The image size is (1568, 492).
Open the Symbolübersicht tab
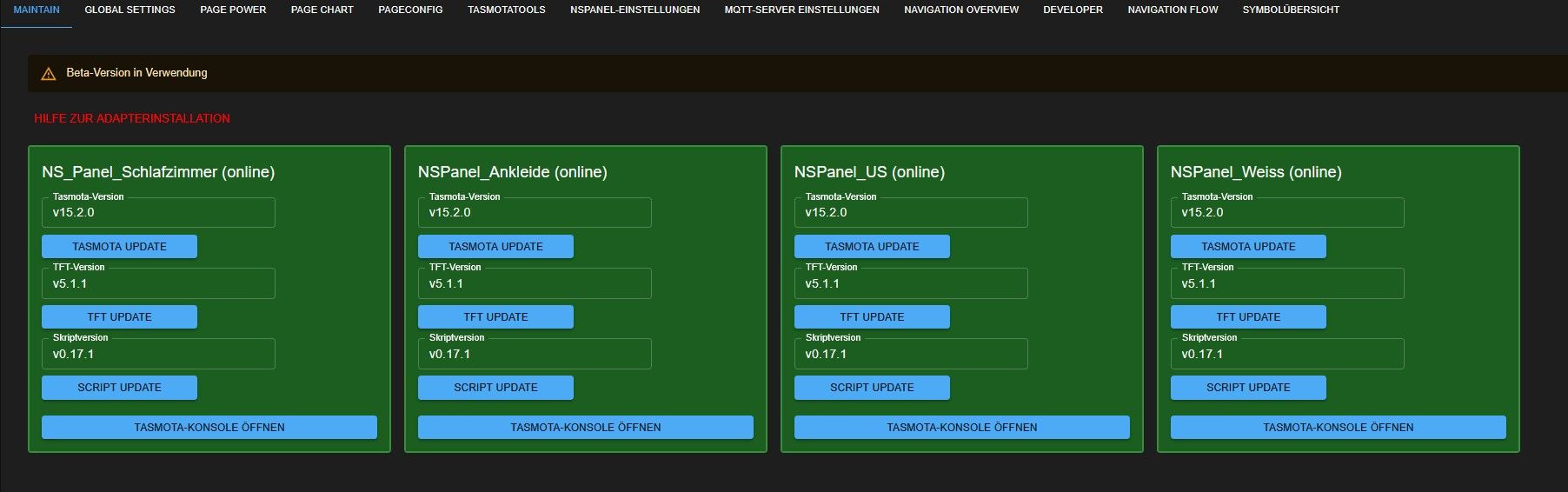click(1291, 10)
